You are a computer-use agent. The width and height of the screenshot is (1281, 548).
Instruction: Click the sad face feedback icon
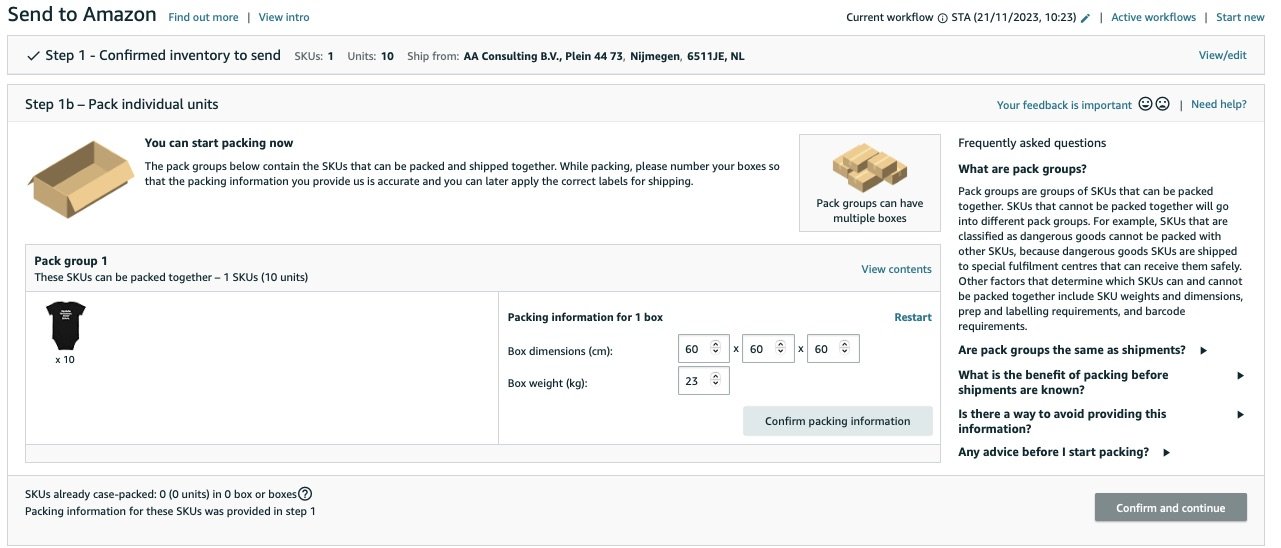[1162, 104]
